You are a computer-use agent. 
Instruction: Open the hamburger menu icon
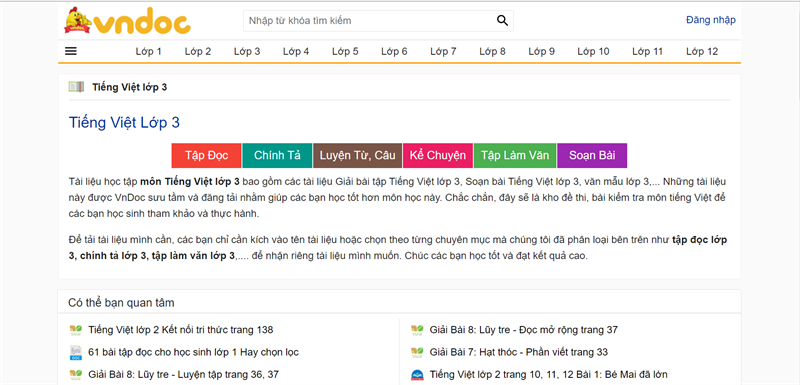click(71, 51)
